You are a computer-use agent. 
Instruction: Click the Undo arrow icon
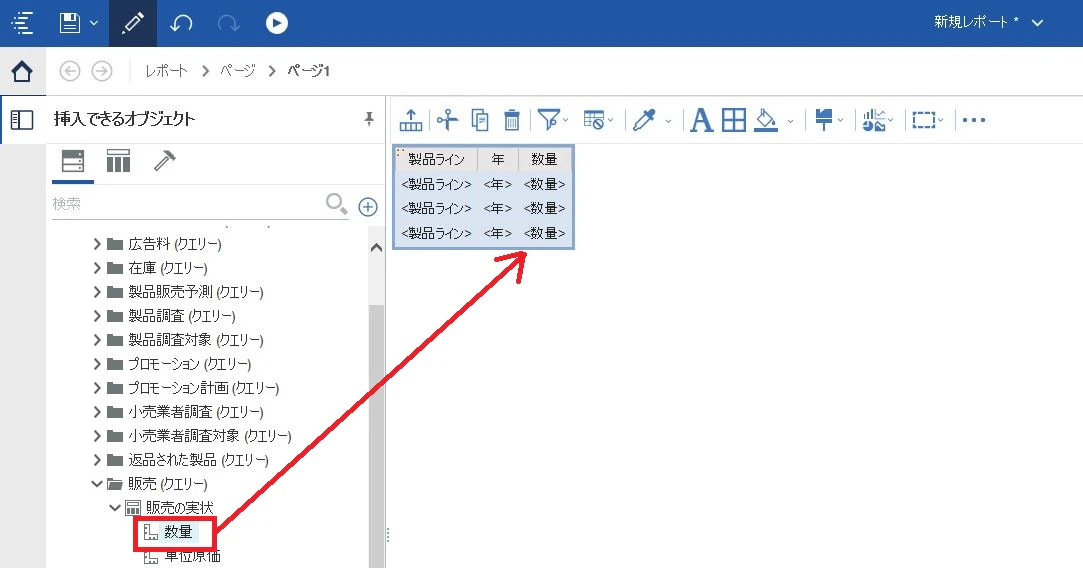[x=181, y=23]
